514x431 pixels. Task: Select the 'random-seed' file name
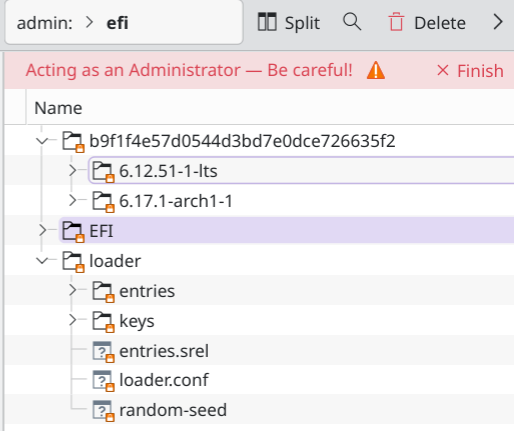173,410
